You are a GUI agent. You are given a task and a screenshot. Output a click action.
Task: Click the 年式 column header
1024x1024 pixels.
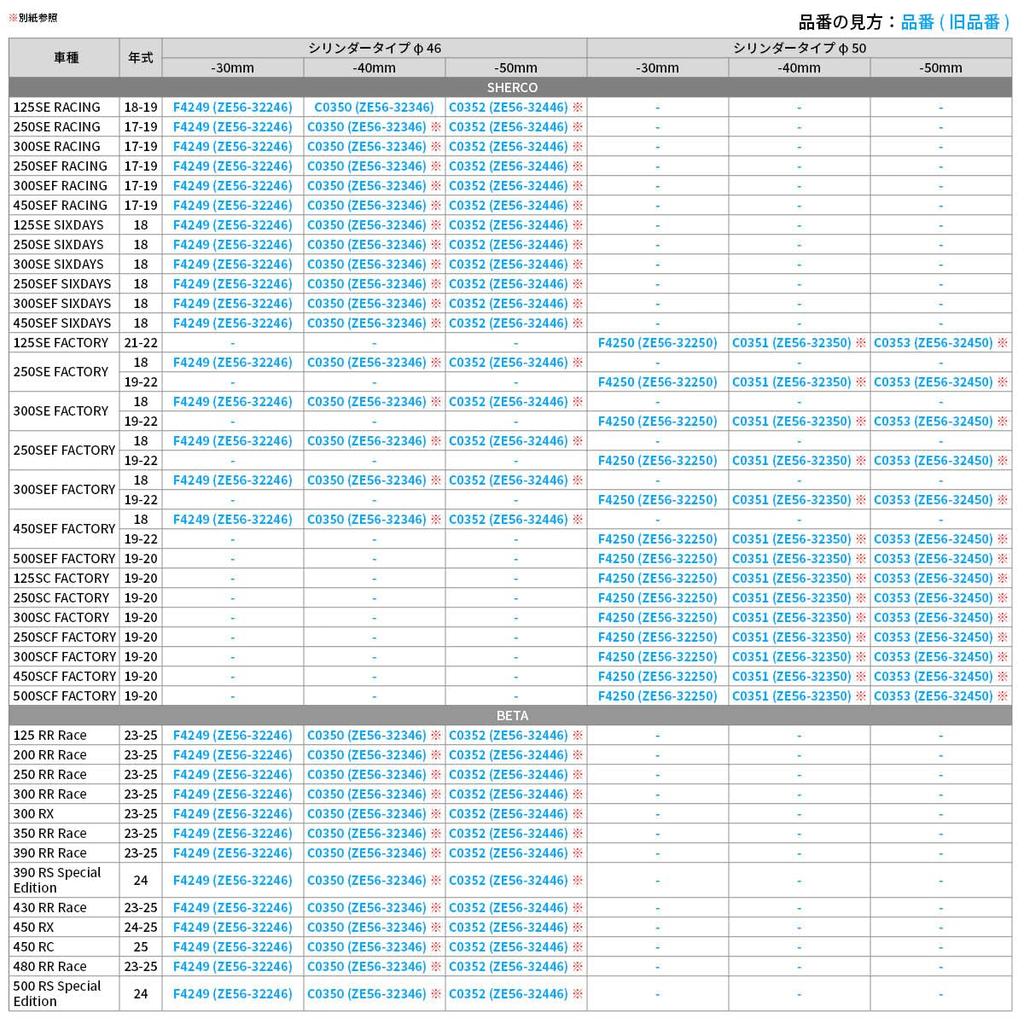tap(140, 58)
